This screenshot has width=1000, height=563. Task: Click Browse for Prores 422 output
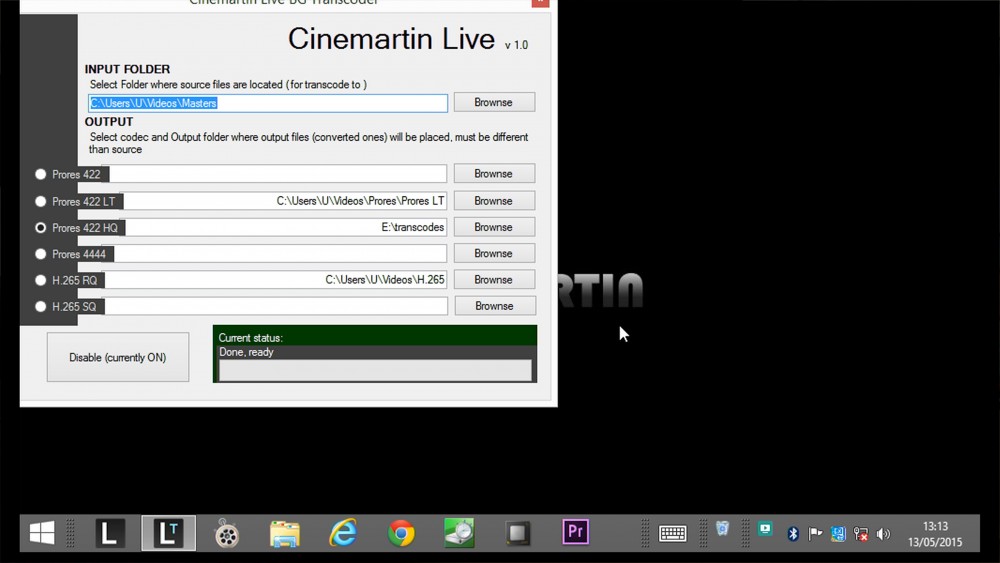[x=494, y=173]
